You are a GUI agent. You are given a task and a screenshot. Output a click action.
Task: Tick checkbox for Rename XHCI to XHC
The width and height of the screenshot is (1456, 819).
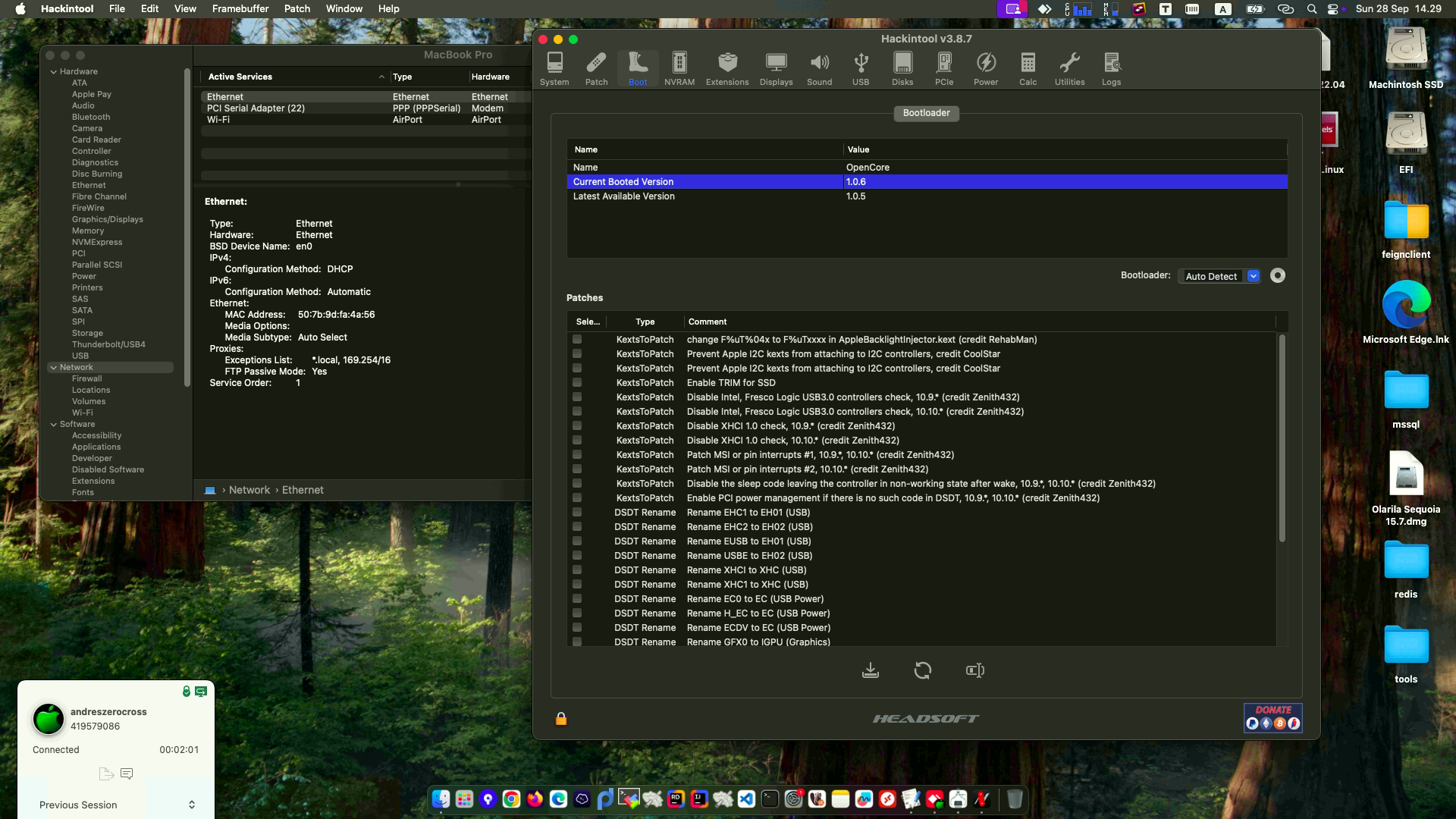[x=577, y=570]
